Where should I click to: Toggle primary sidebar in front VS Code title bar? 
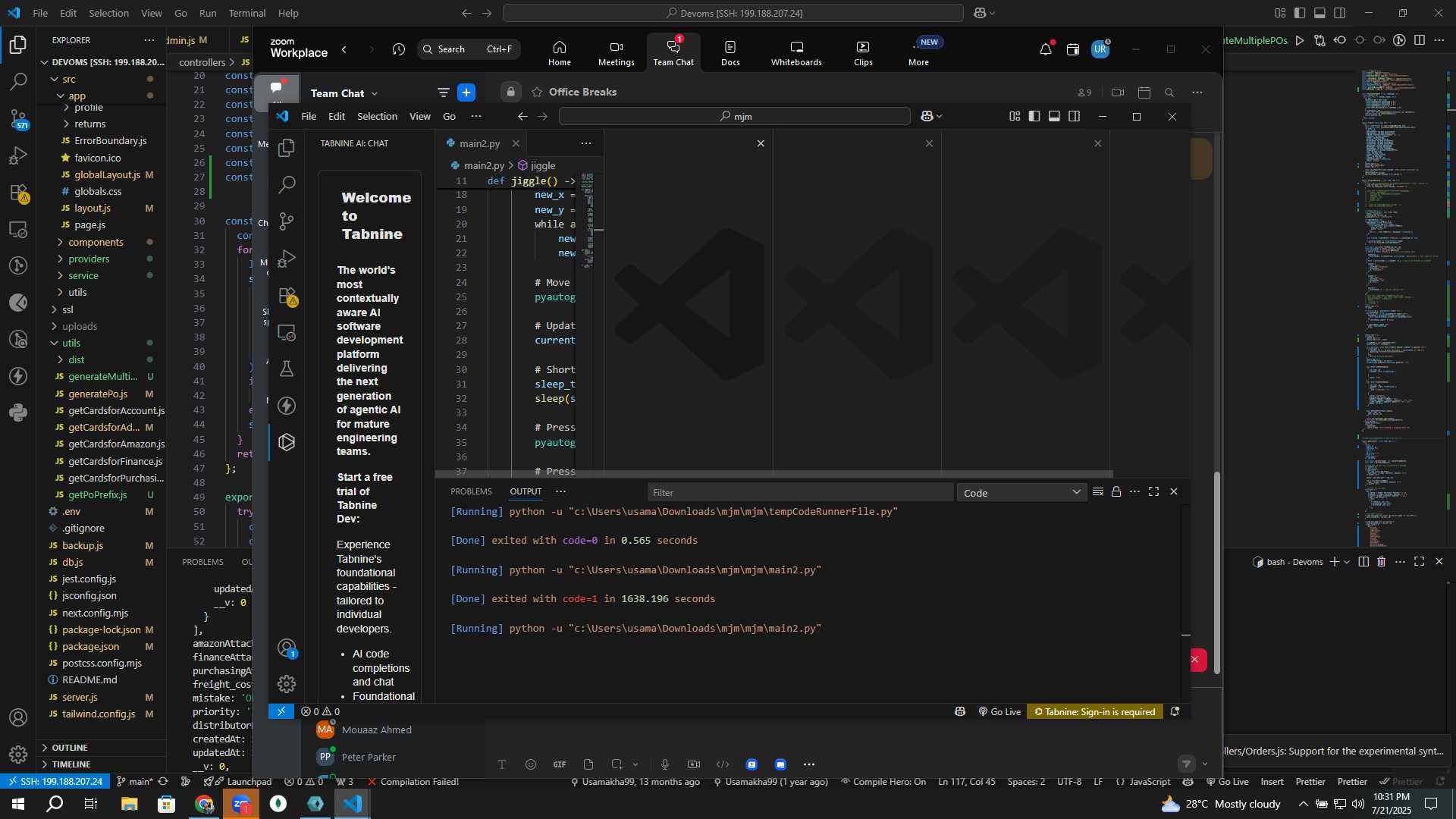coord(1034,116)
